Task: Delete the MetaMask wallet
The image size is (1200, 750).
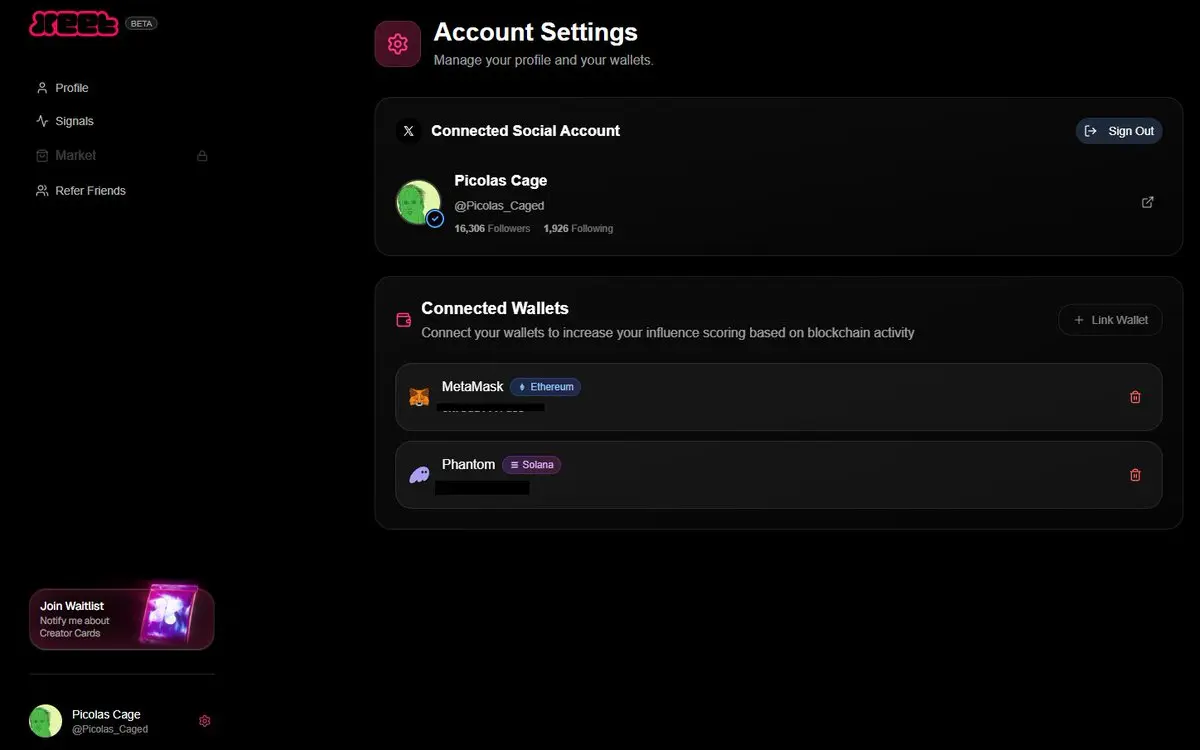Action: tap(1135, 397)
